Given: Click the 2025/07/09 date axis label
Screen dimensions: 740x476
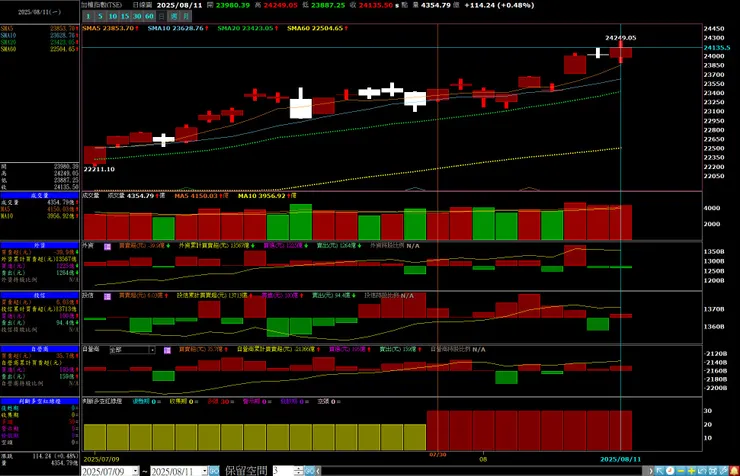Looking at the screenshot, I should (x=101, y=459).
